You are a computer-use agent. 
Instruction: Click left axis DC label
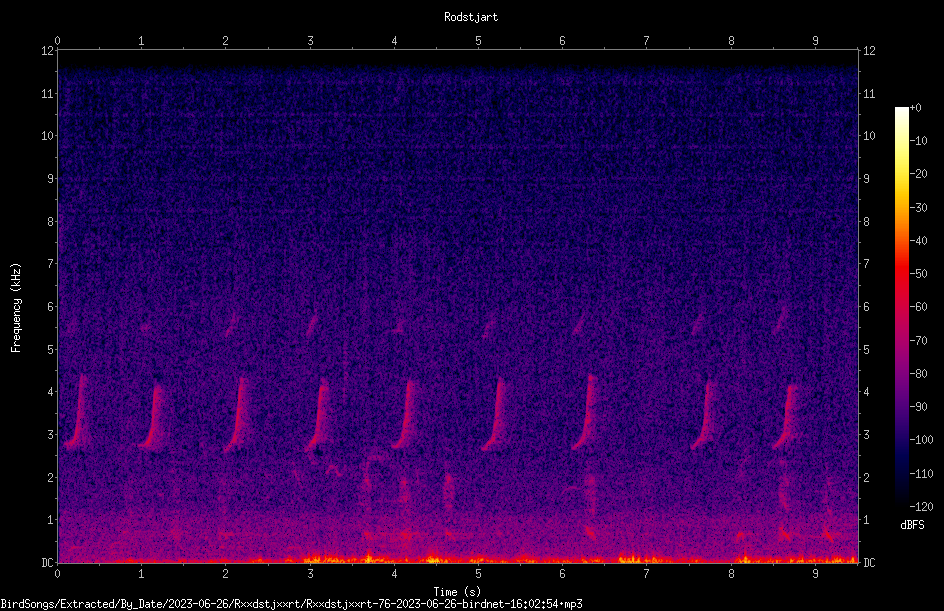tap(48, 563)
